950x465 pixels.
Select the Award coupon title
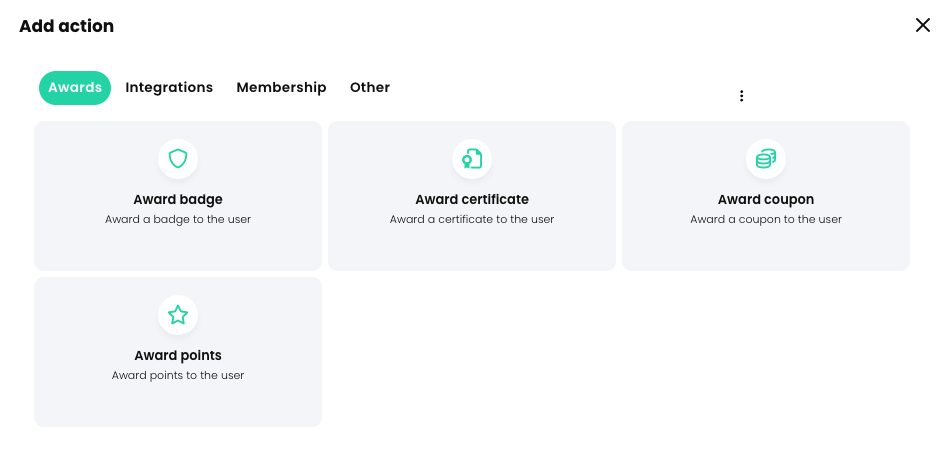pos(766,199)
